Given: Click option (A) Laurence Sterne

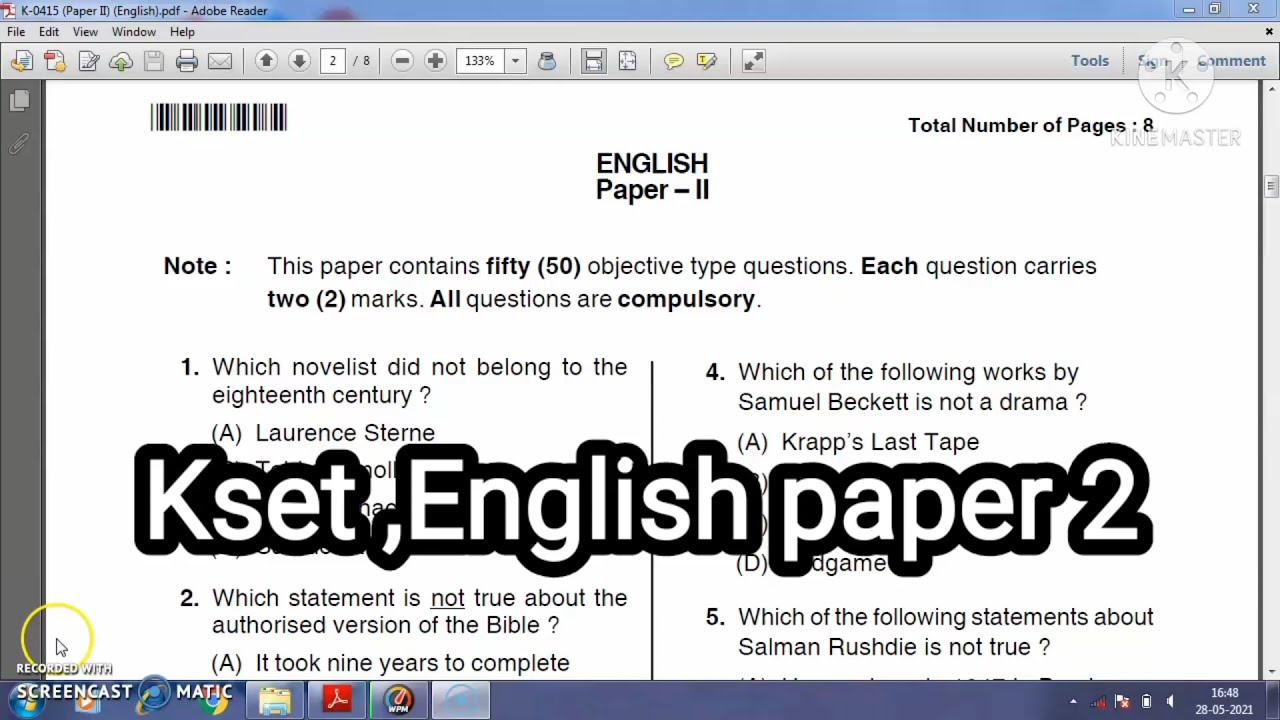Looking at the screenshot, I should click(x=323, y=433).
